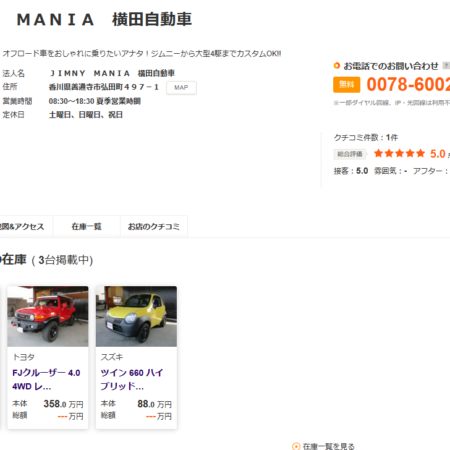
Task: Click the お電話でのお問い合わせ heading
Action: (x=391, y=66)
